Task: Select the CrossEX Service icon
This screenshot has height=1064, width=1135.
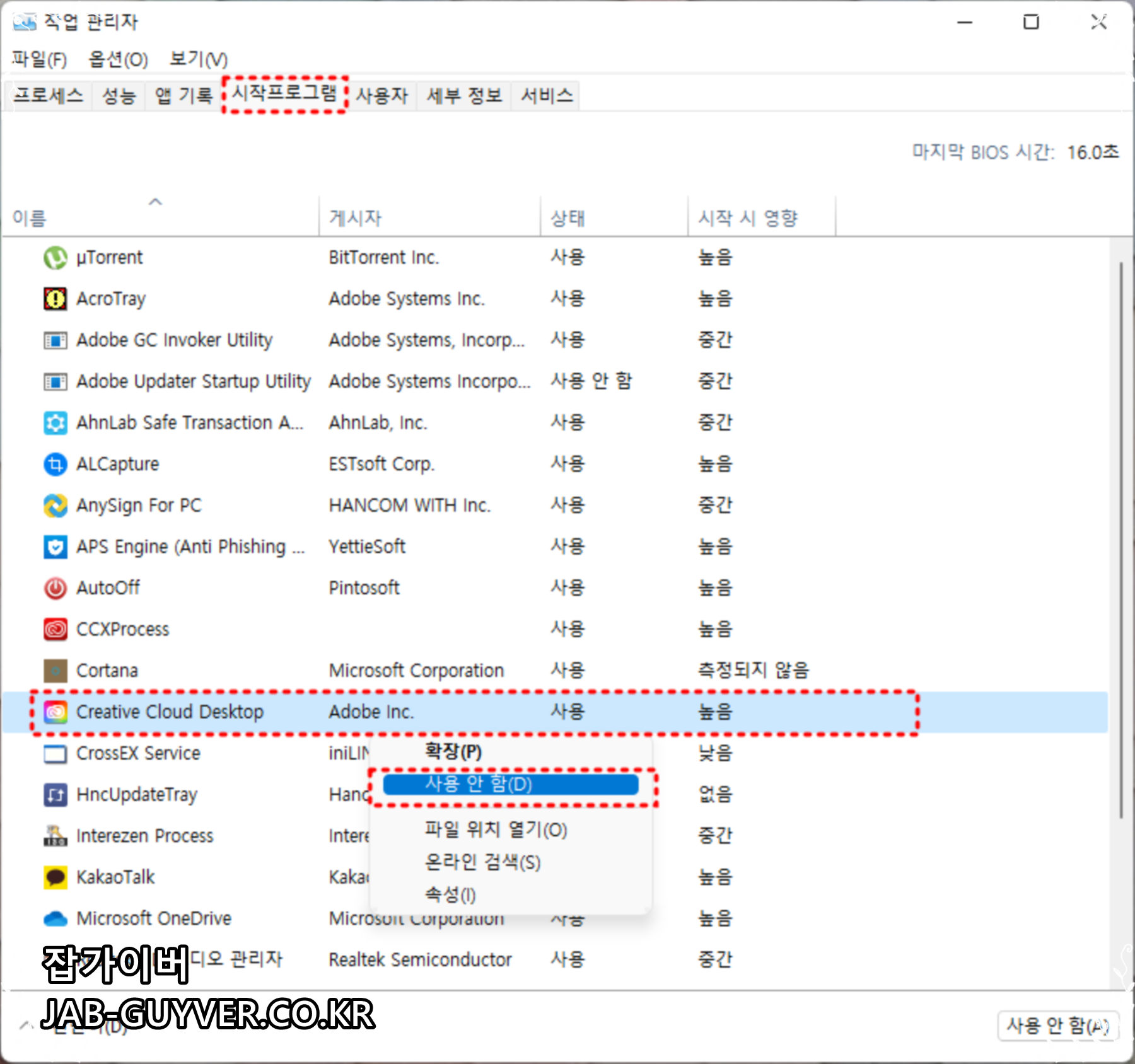Action: (x=55, y=754)
